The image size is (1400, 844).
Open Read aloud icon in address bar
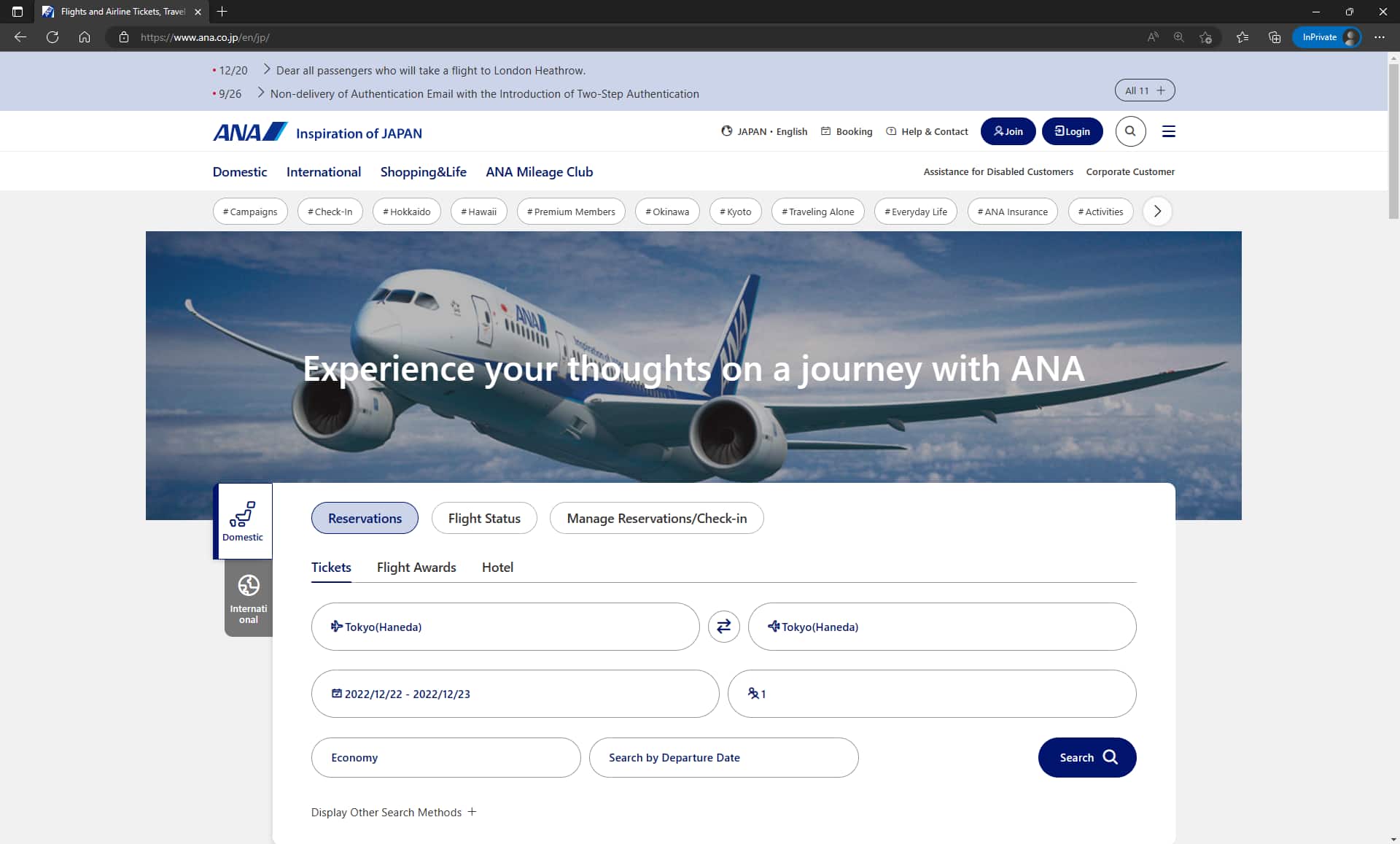[1153, 37]
